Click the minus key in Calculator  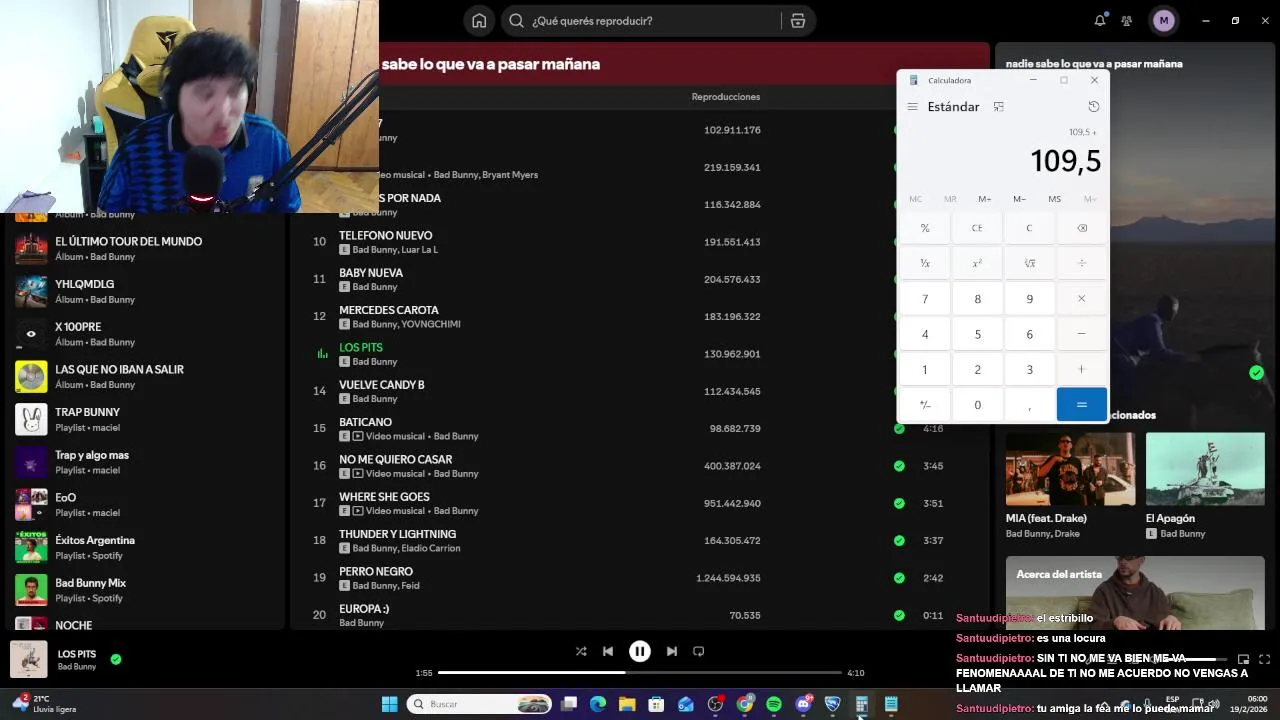coord(1081,334)
